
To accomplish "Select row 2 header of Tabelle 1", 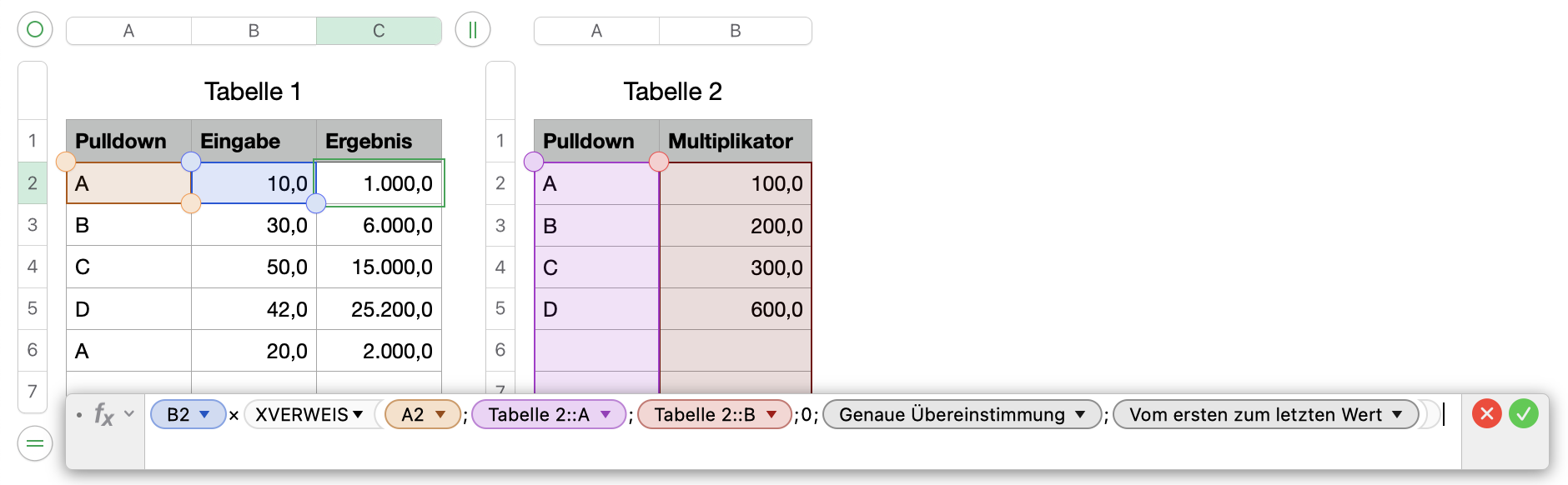I will (33, 183).
